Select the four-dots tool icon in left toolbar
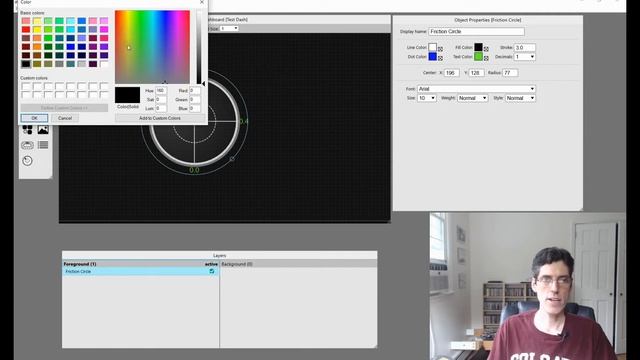Screen dimensions: 640x360 pos(27,130)
